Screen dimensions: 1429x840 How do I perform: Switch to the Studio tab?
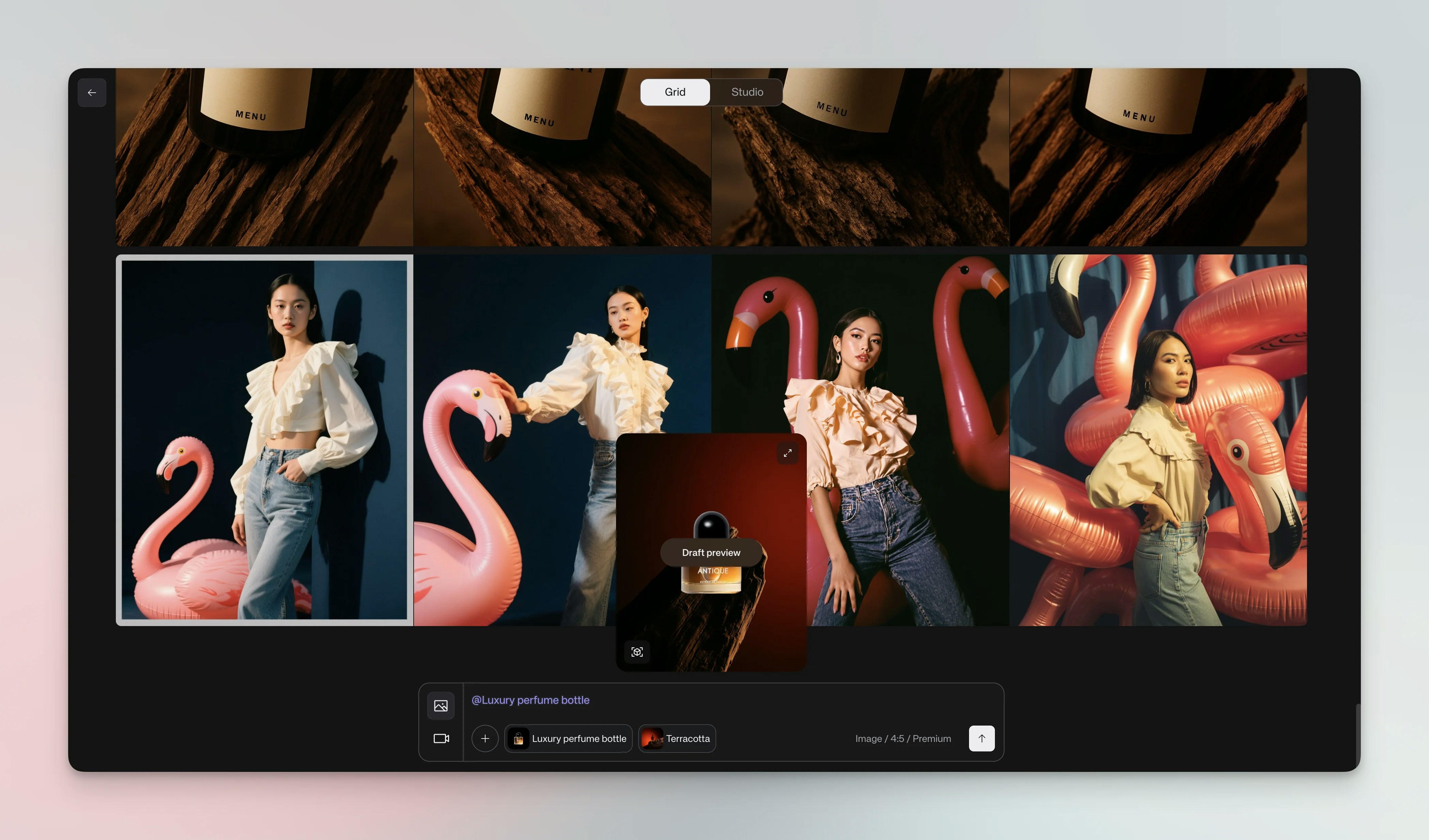pos(746,92)
